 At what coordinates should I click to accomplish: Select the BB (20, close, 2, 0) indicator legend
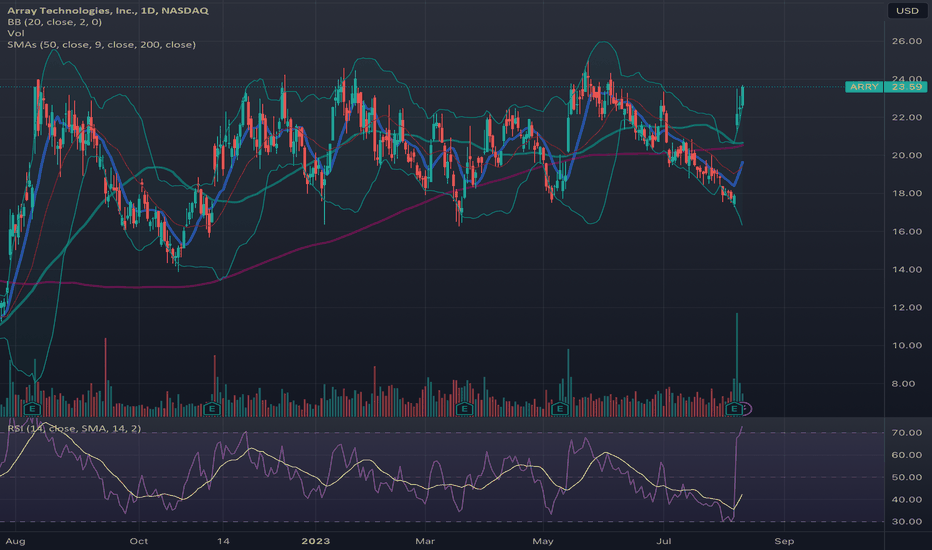(55, 22)
